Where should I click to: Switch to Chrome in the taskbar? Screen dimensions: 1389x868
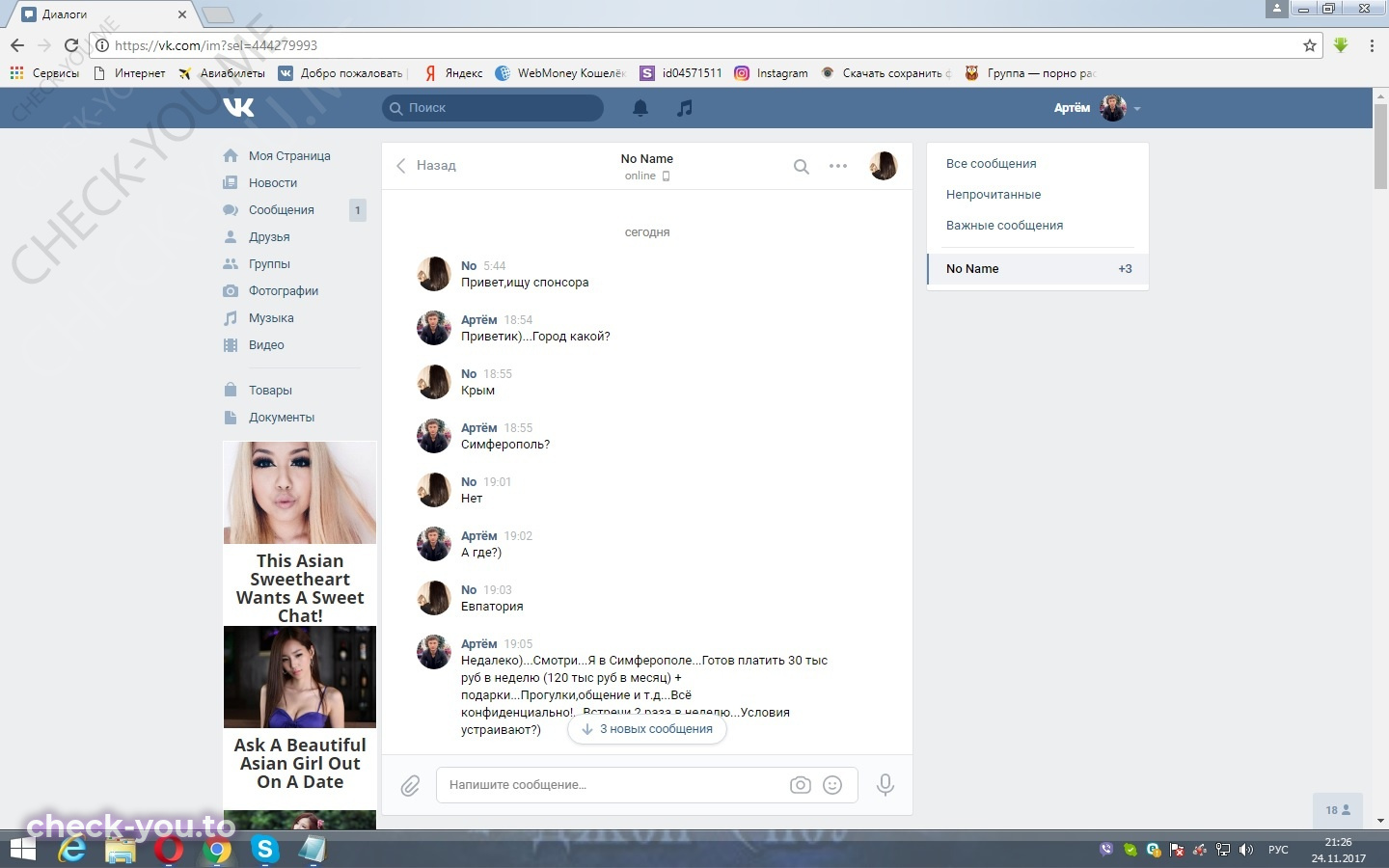217,850
